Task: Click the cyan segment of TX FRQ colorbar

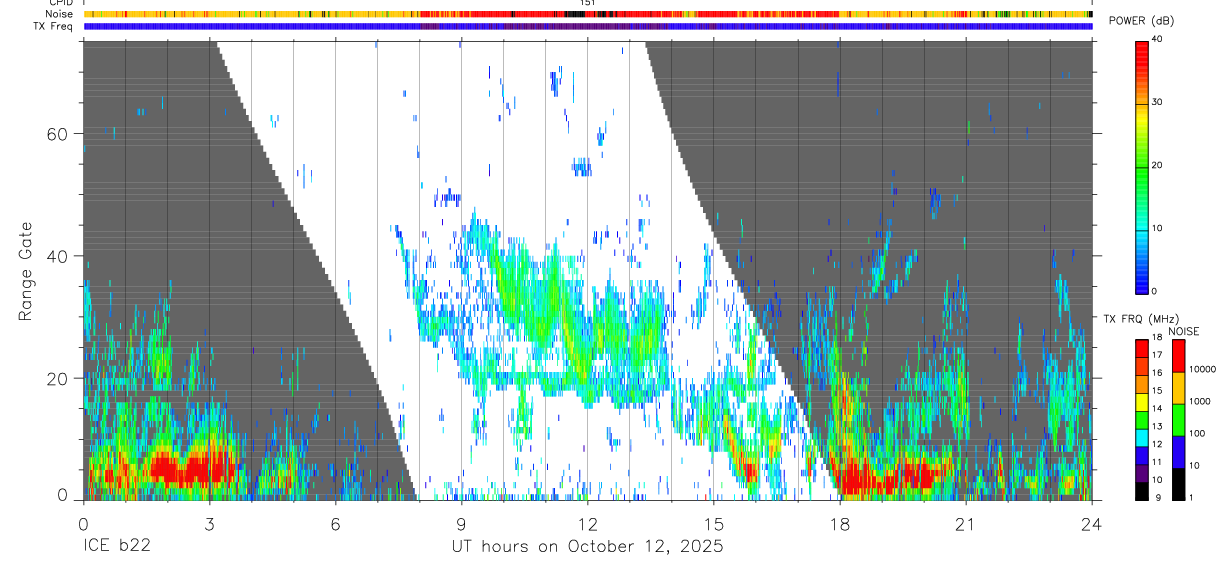Action: coord(1142,438)
